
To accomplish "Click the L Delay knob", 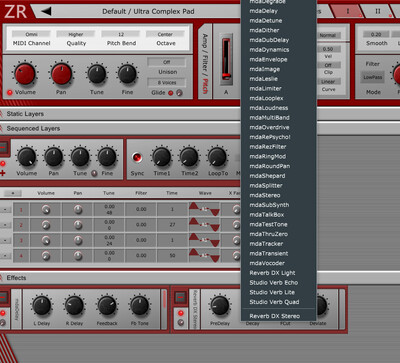I will pos(42,306).
